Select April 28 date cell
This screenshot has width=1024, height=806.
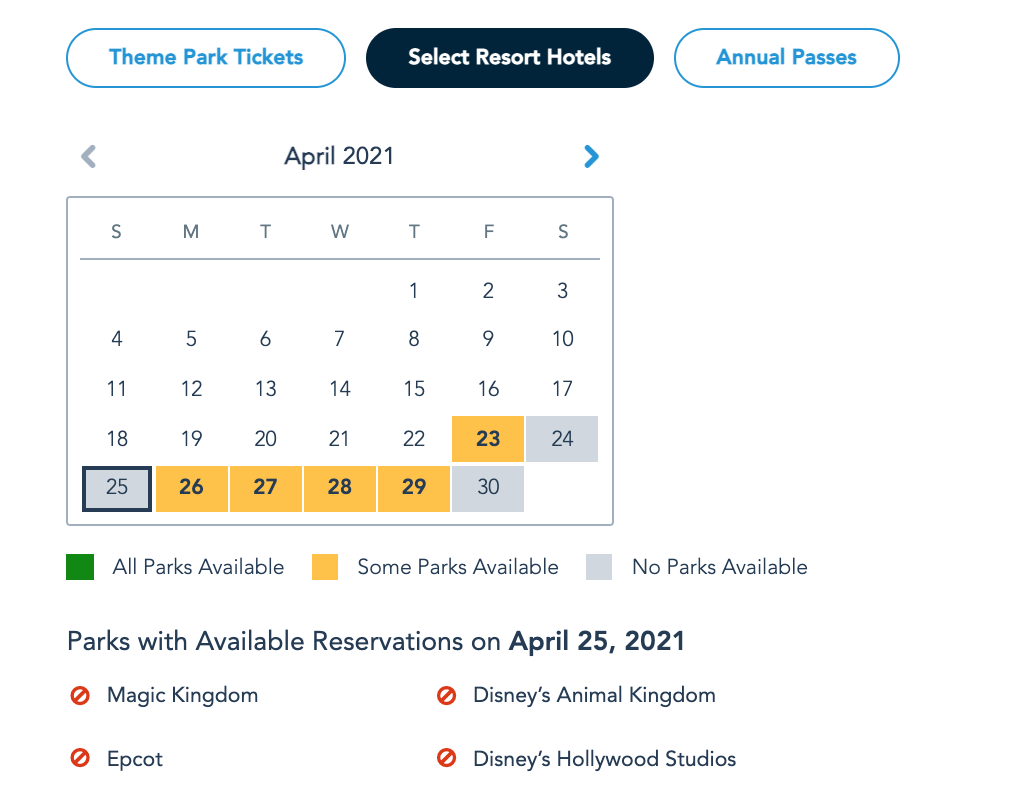[x=340, y=487]
